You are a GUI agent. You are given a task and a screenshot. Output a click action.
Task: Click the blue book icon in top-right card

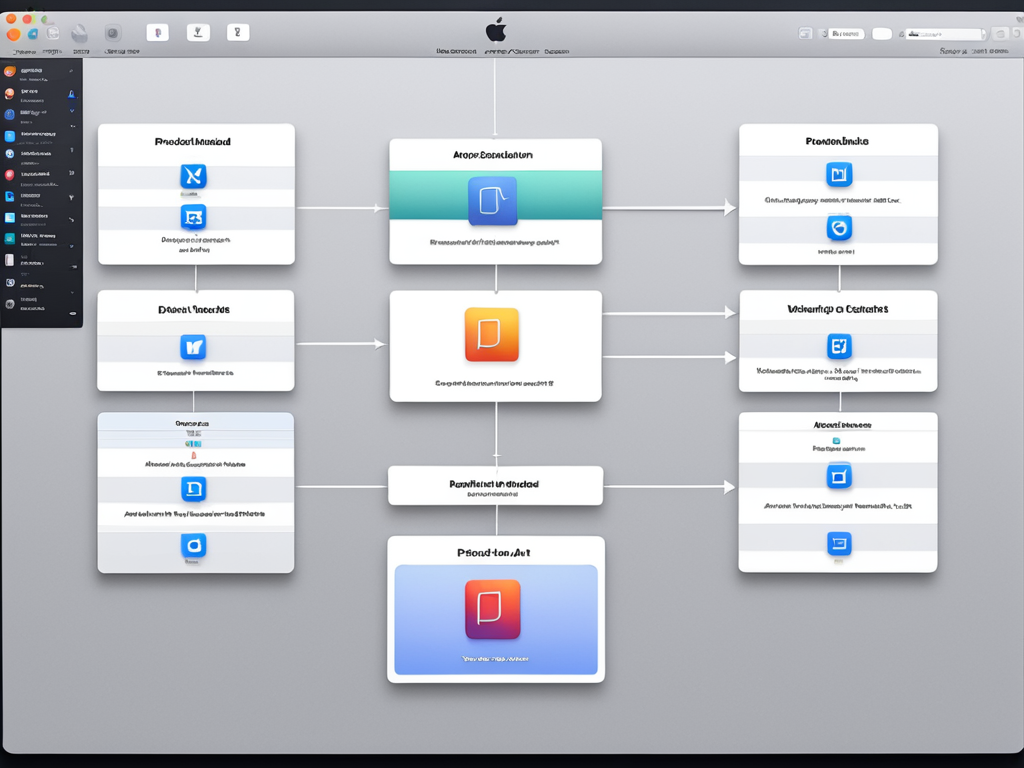[839, 175]
